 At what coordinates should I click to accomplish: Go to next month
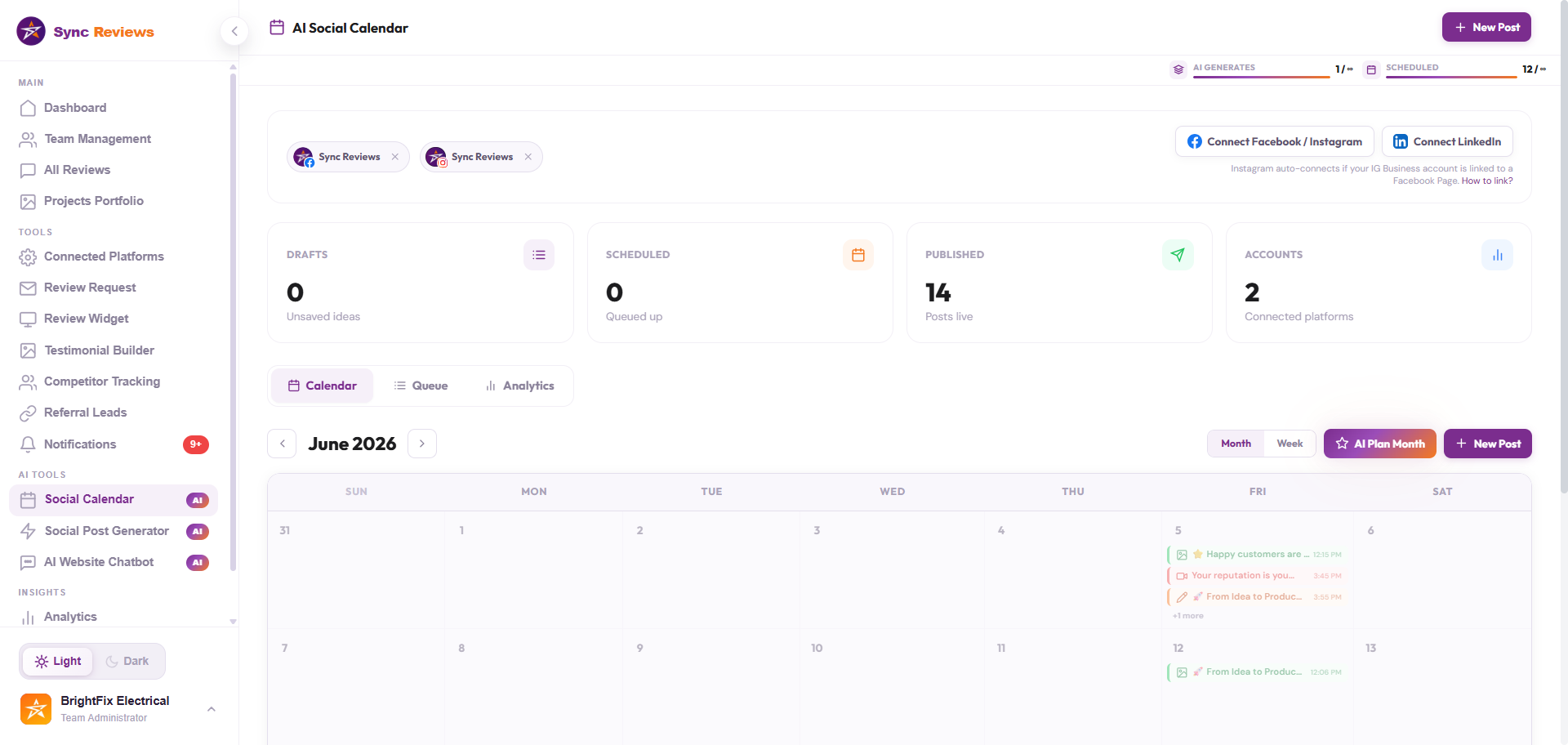coord(422,444)
